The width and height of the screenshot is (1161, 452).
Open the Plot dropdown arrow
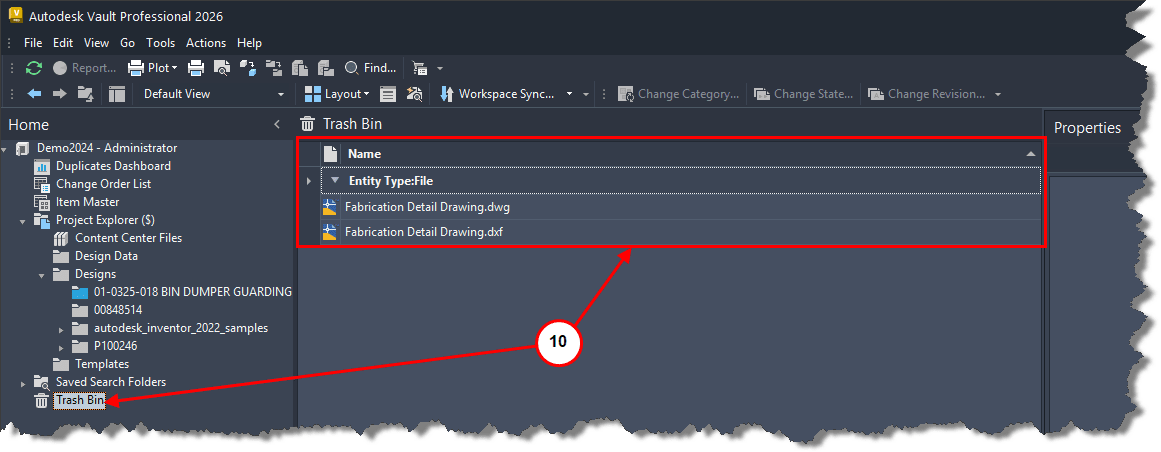click(x=175, y=68)
